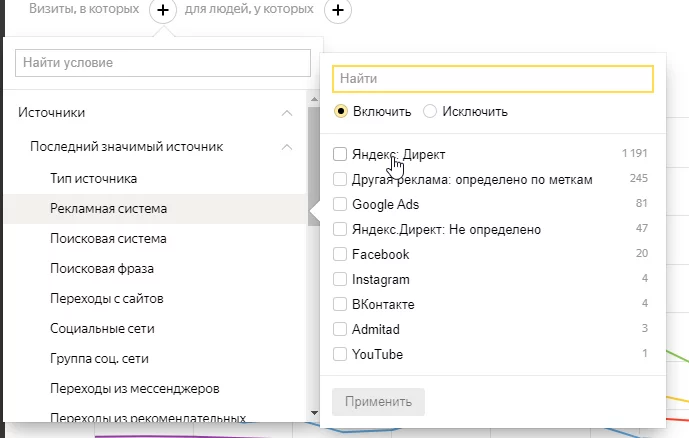Select the 'Включить' radio option
This screenshot has width=689, height=438.
pos(341,112)
